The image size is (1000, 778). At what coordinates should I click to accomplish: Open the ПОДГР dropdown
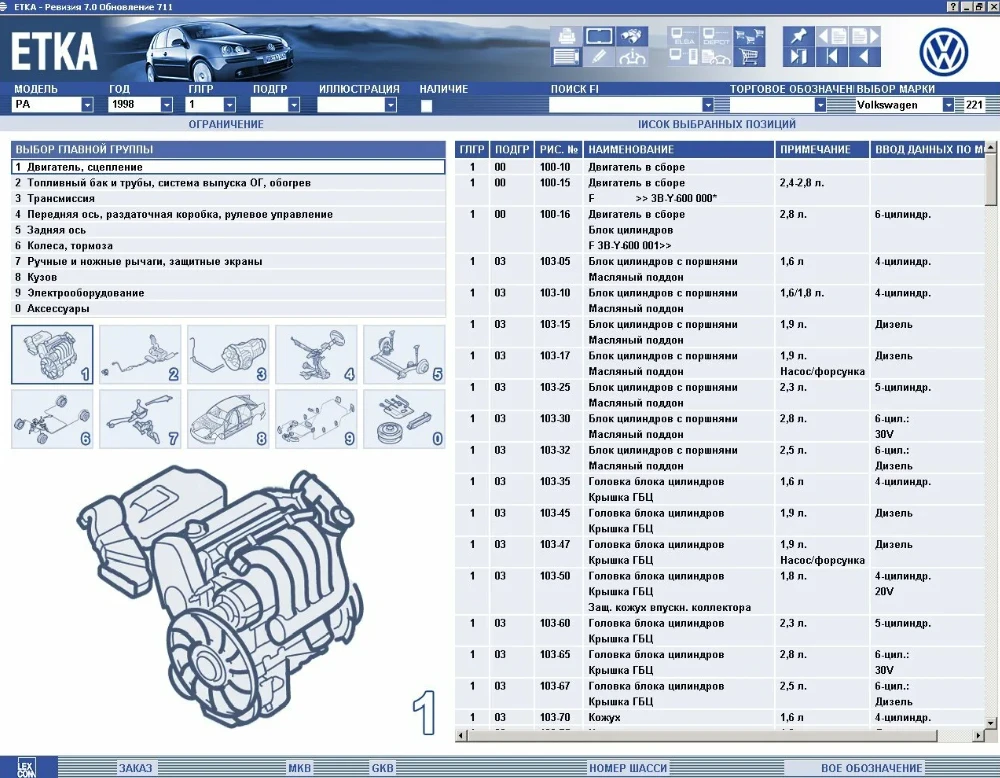pyautogui.click(x=293, y=105)
